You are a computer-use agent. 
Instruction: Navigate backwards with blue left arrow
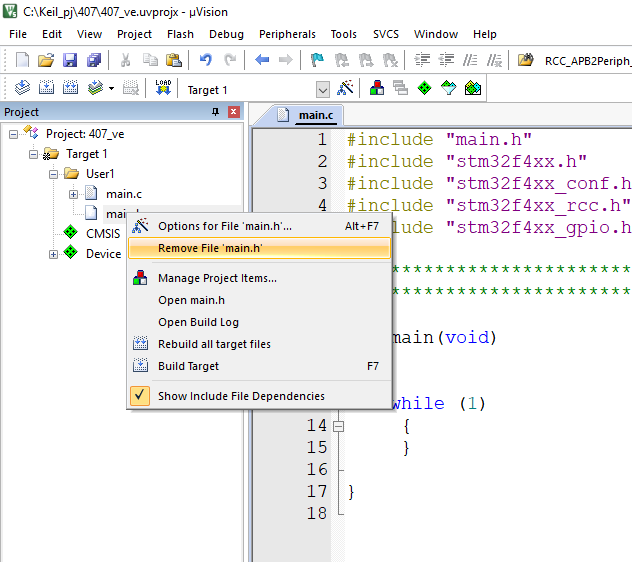tap(262, 60)
